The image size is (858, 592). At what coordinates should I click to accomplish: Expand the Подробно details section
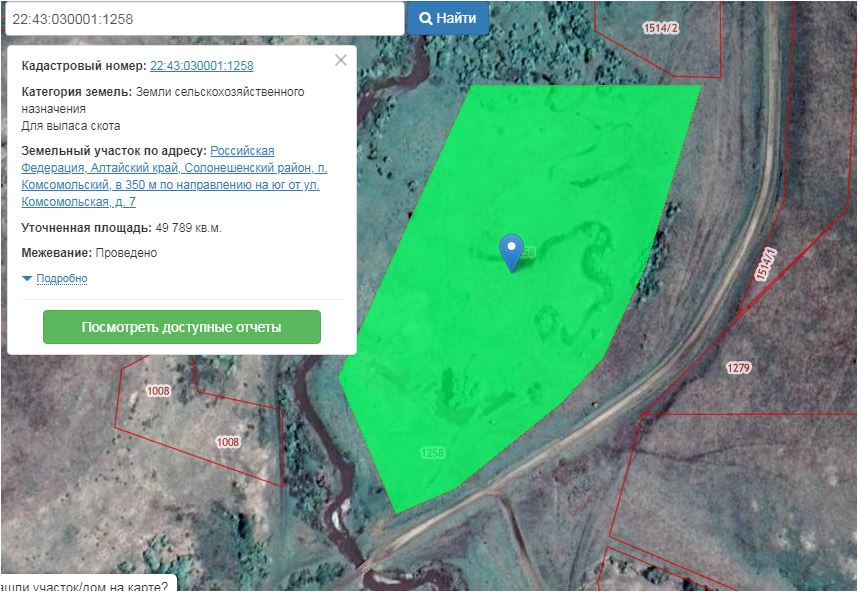[61, 279]
